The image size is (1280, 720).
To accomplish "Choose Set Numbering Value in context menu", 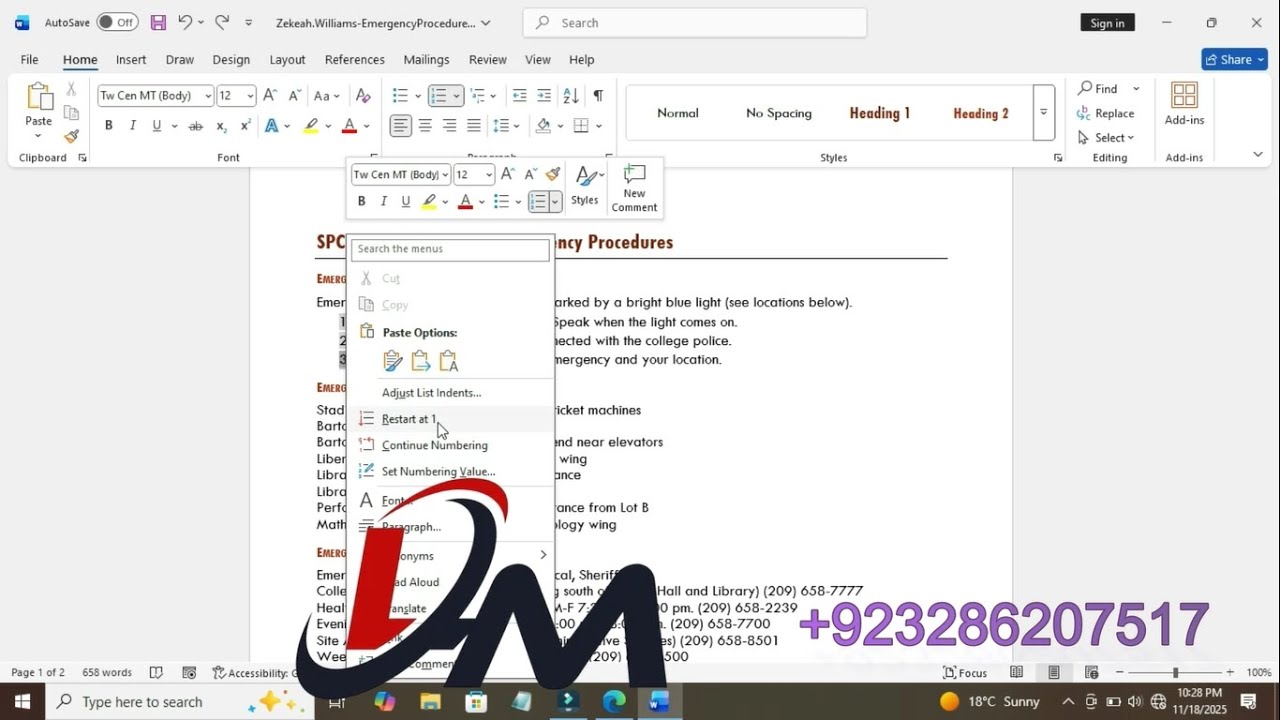I will [x=450, y=471].
